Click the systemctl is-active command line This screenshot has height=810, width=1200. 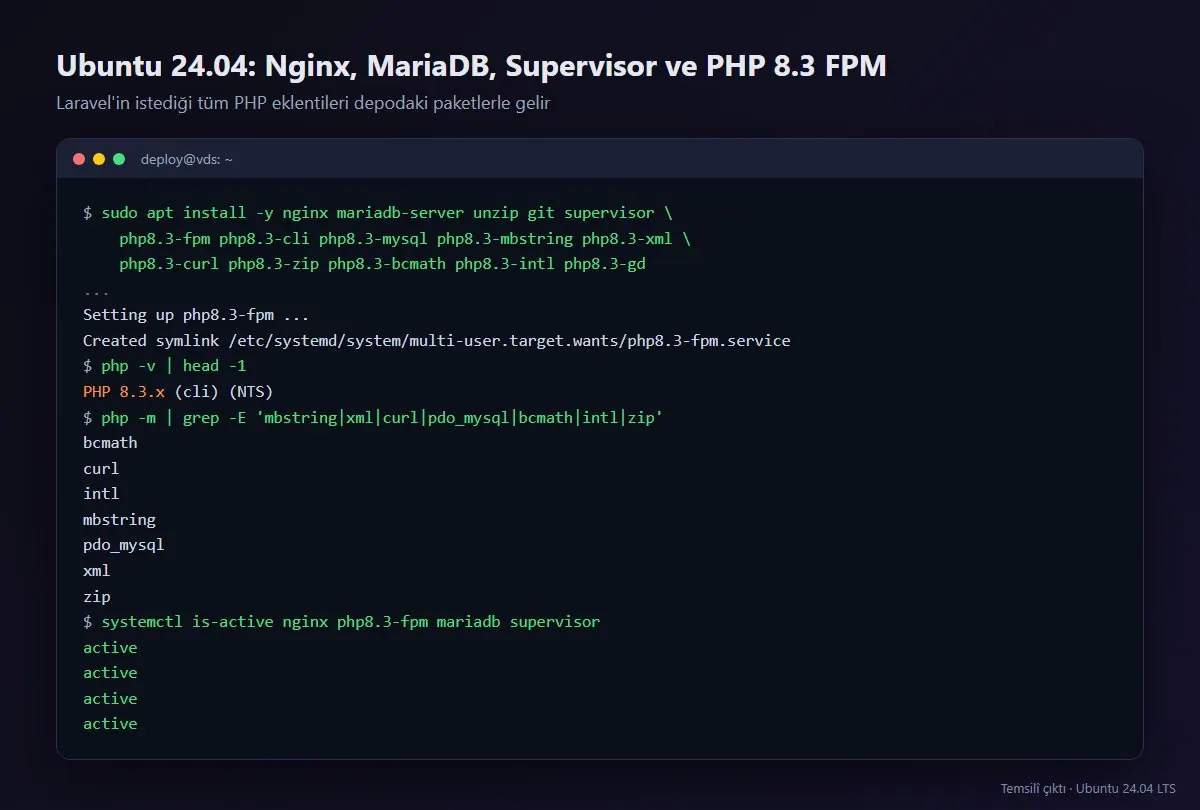click(342, 622)
